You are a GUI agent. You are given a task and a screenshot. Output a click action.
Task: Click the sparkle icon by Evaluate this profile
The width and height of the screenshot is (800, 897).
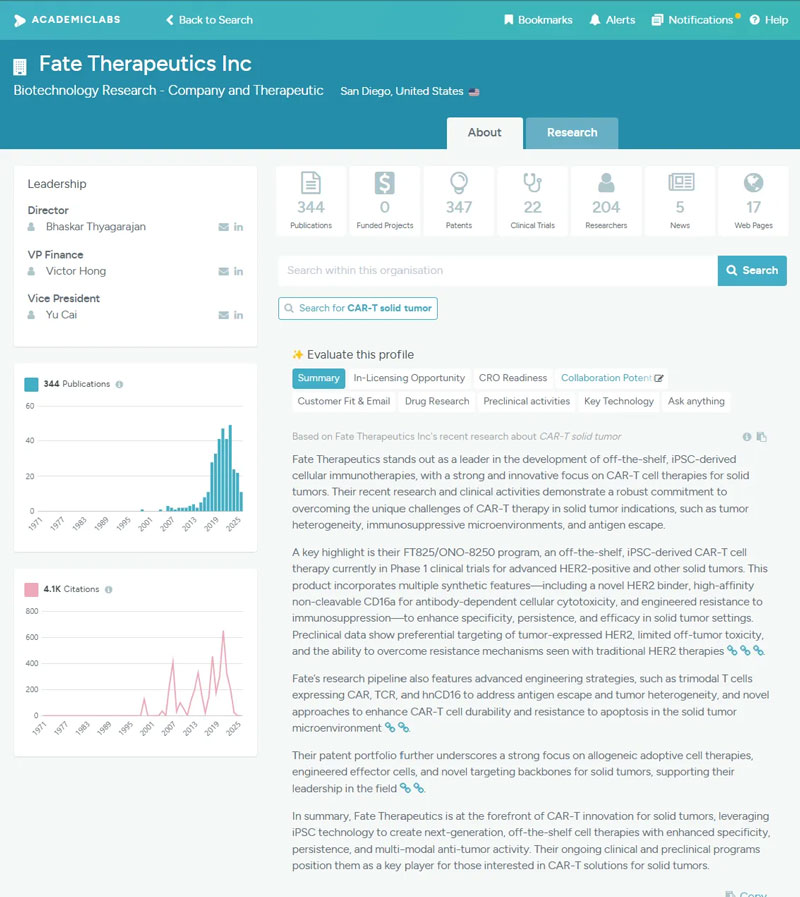[298, 355]
